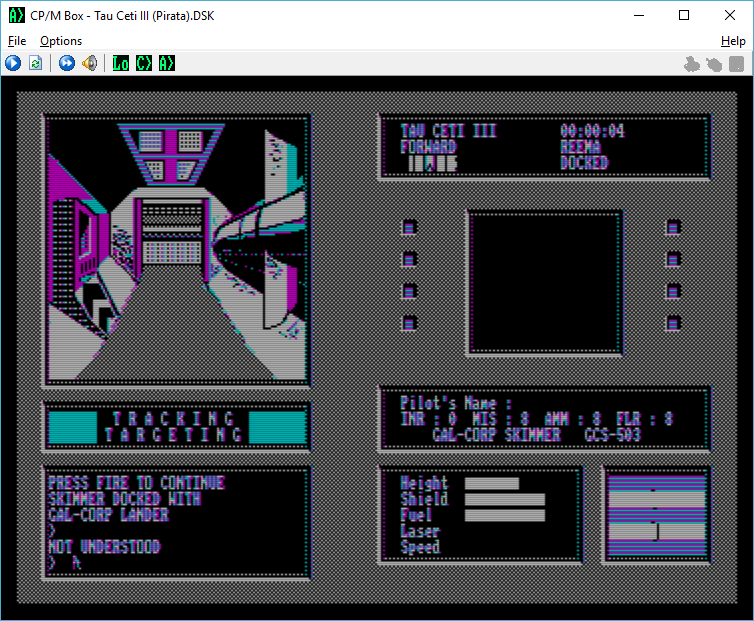This screenshot has height=621, width=754.
Task: Click the 'REEMA' location text
Action: [580, 147]
